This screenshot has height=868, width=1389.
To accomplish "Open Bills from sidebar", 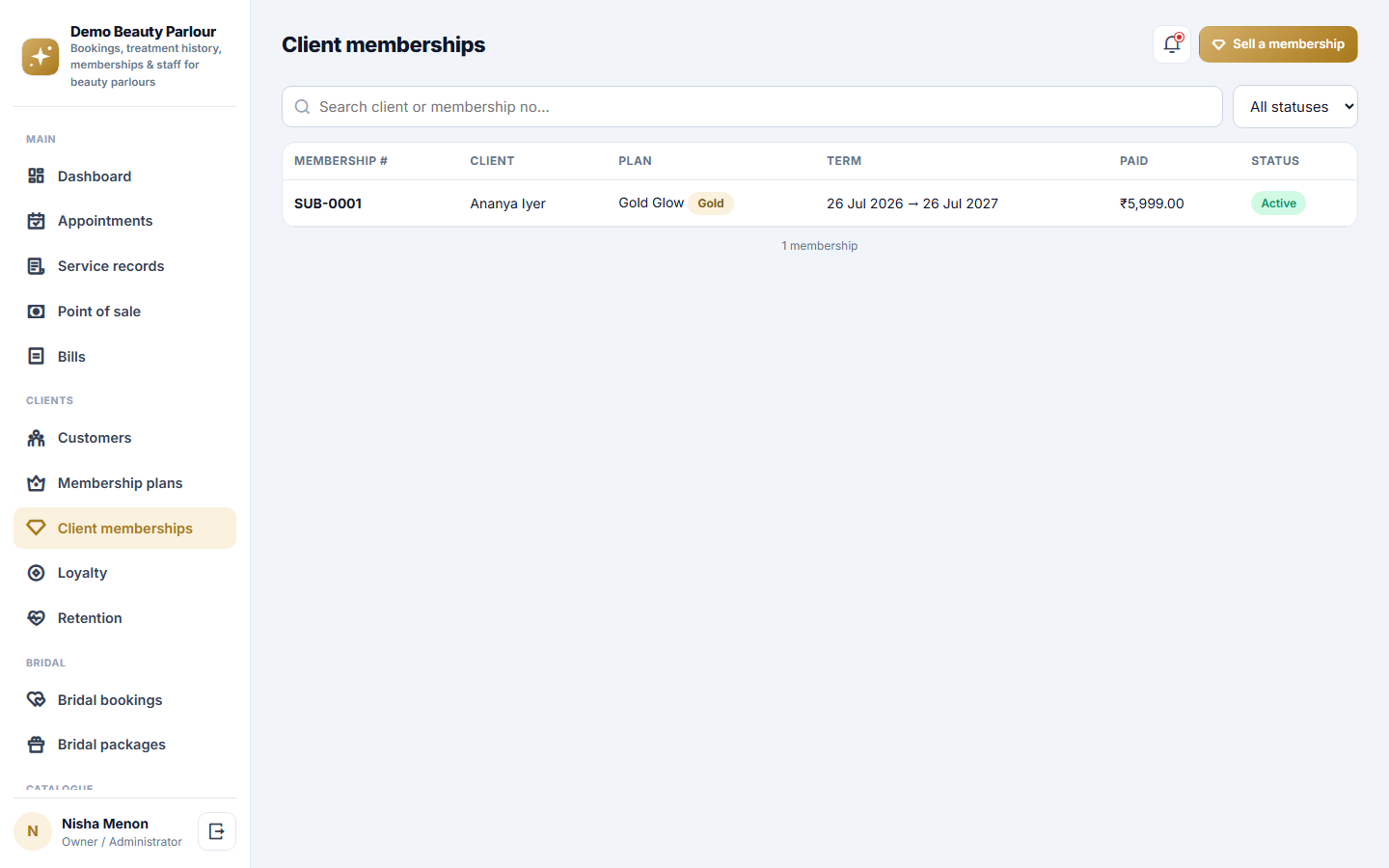I will [124, 357].
